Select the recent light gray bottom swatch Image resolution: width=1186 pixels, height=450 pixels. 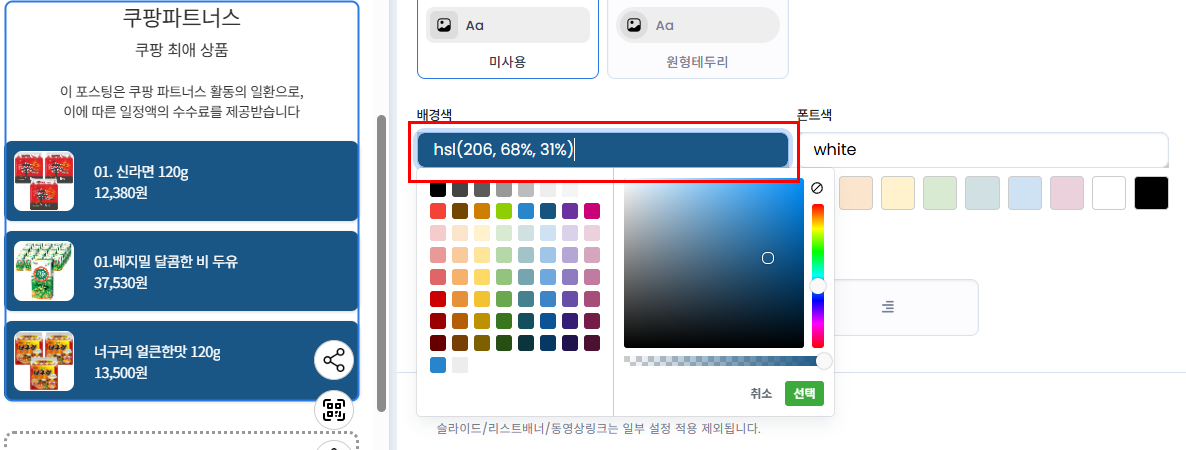[460, 365]
